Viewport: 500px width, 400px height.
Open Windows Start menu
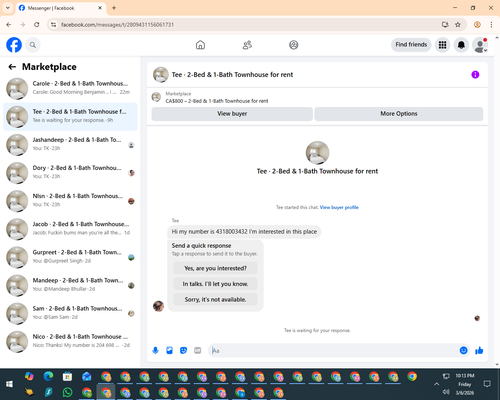9,384
